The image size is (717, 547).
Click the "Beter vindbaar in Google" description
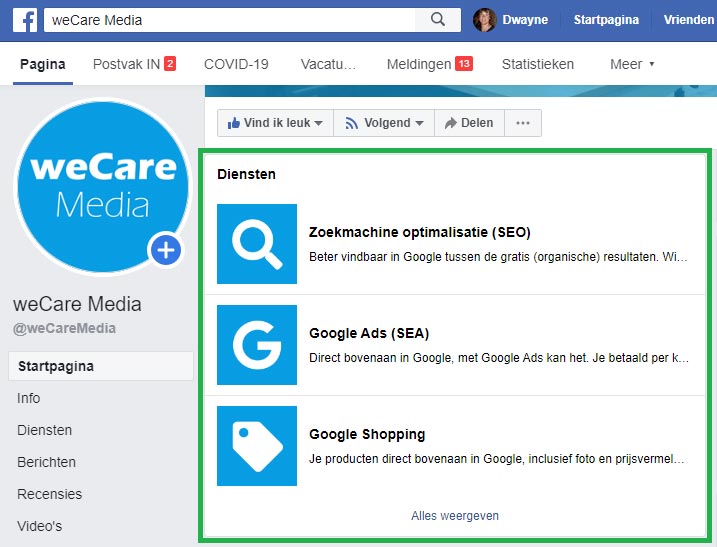(x=498, y=257)
